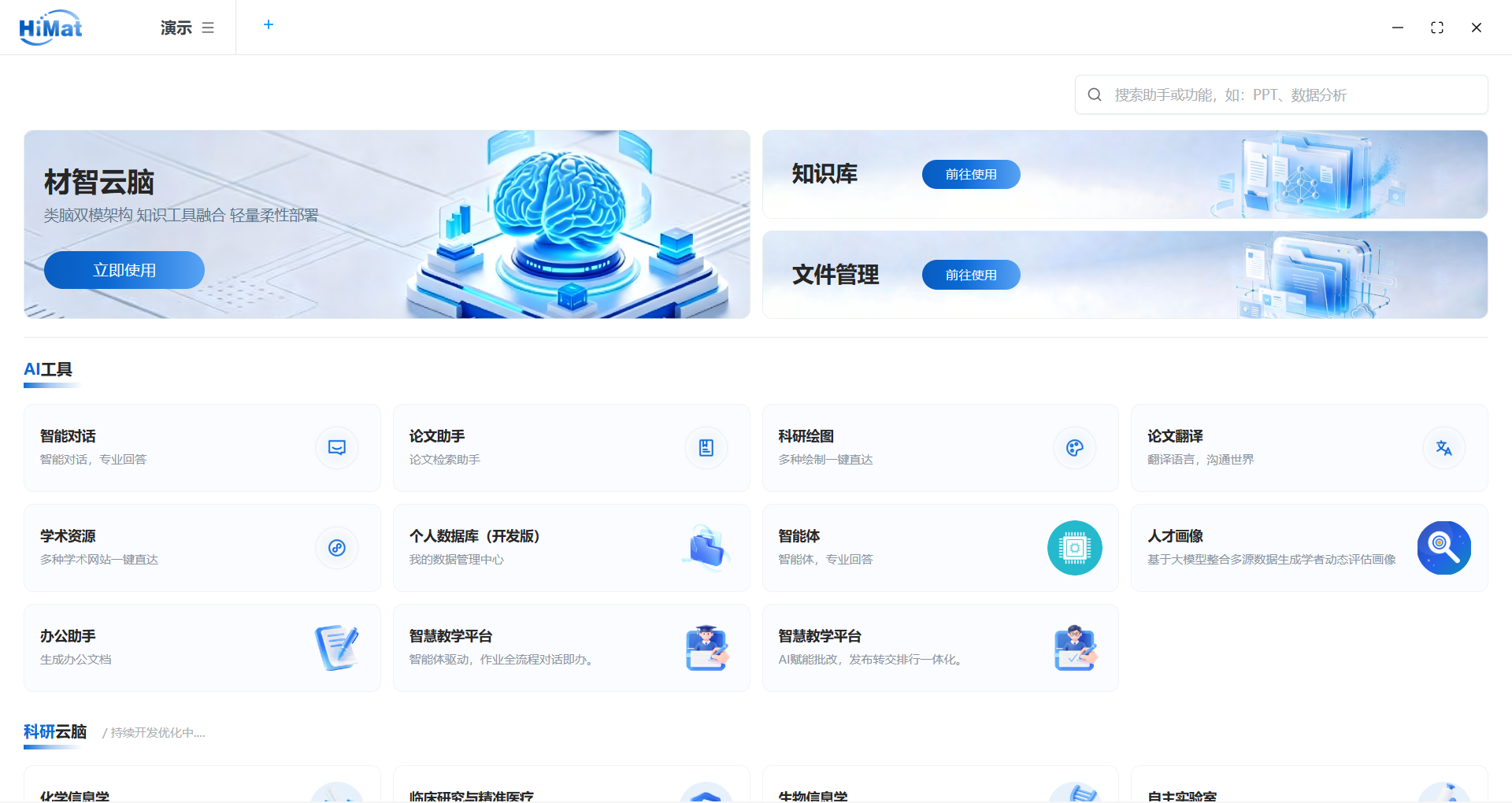Click the 论文检索助手 description text
The width and height of the screenshot is (1512, 803).
445,460
